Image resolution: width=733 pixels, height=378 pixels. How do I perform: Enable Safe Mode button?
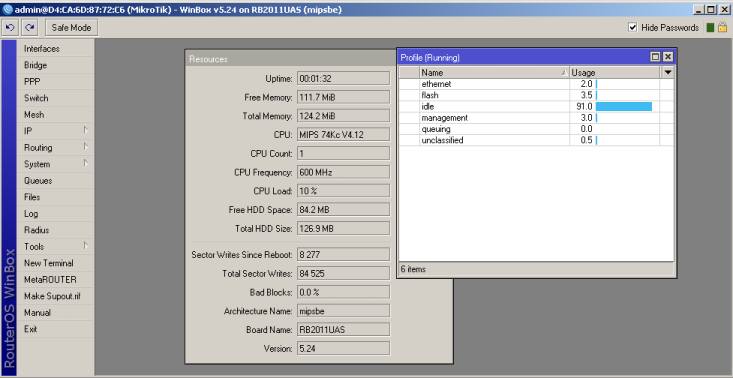[72, 28]
